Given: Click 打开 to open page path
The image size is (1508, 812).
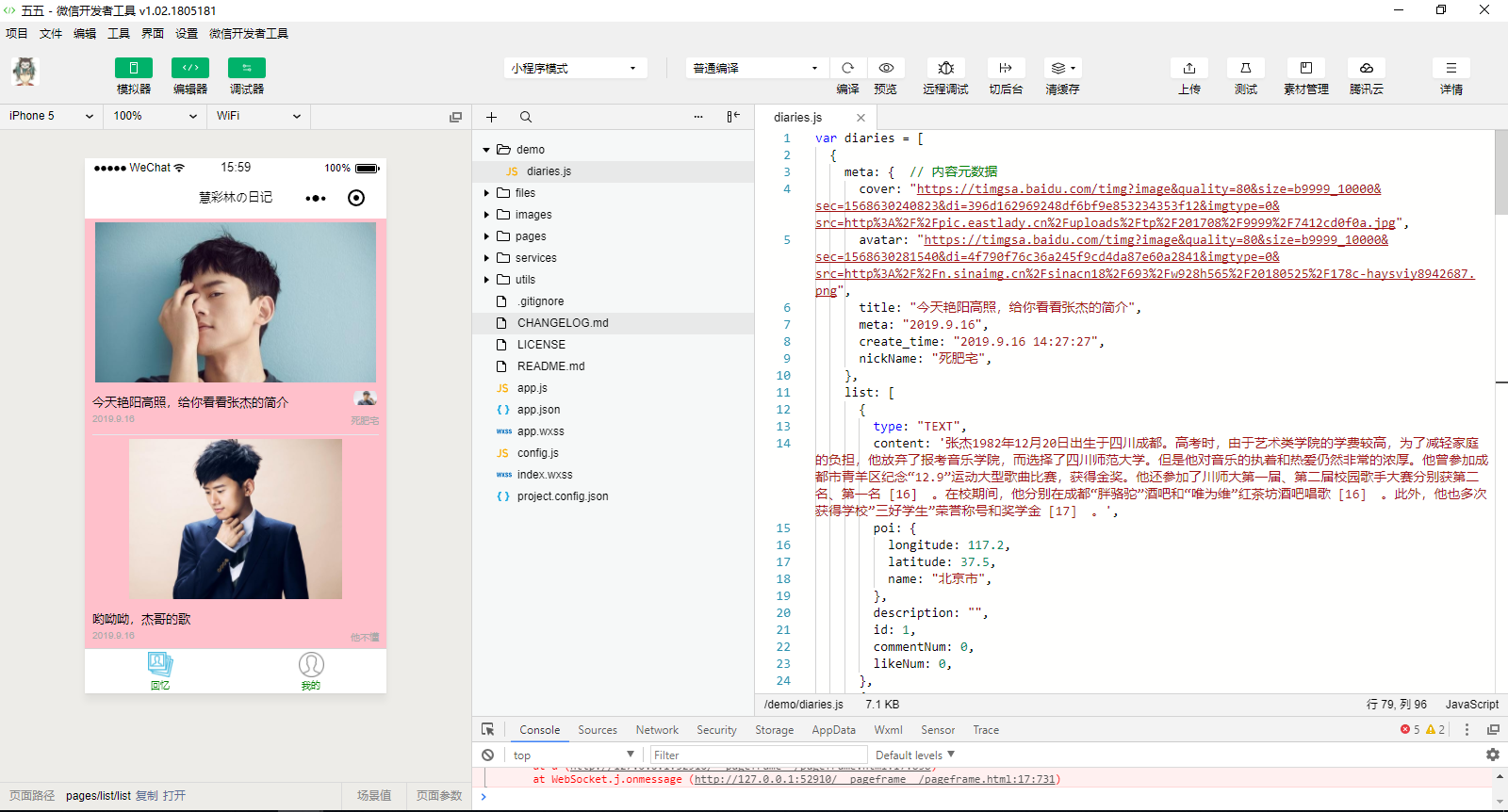Looking at the screenshot, I should 173,796.
